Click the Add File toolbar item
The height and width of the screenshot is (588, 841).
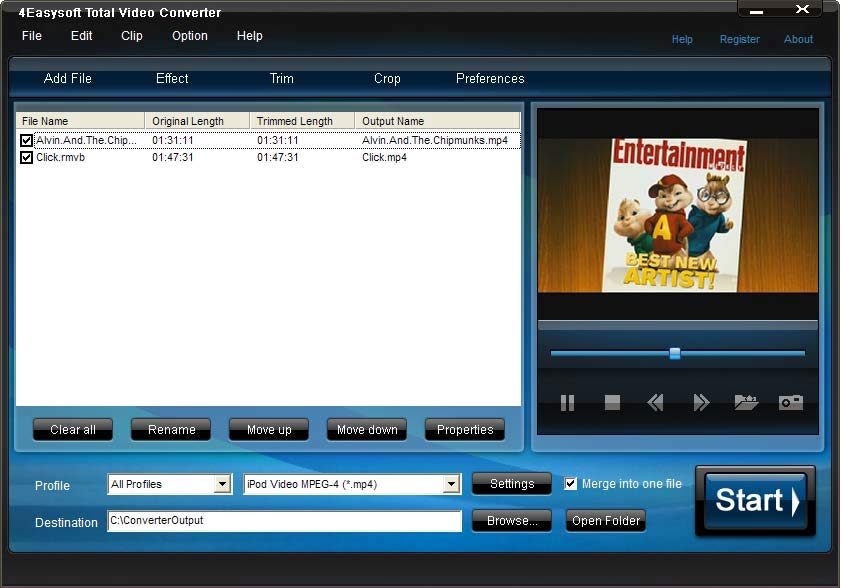point(68,79)
